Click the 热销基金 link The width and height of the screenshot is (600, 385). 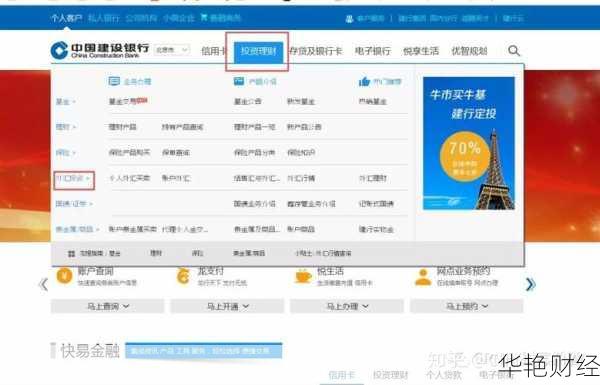(373, 101)
